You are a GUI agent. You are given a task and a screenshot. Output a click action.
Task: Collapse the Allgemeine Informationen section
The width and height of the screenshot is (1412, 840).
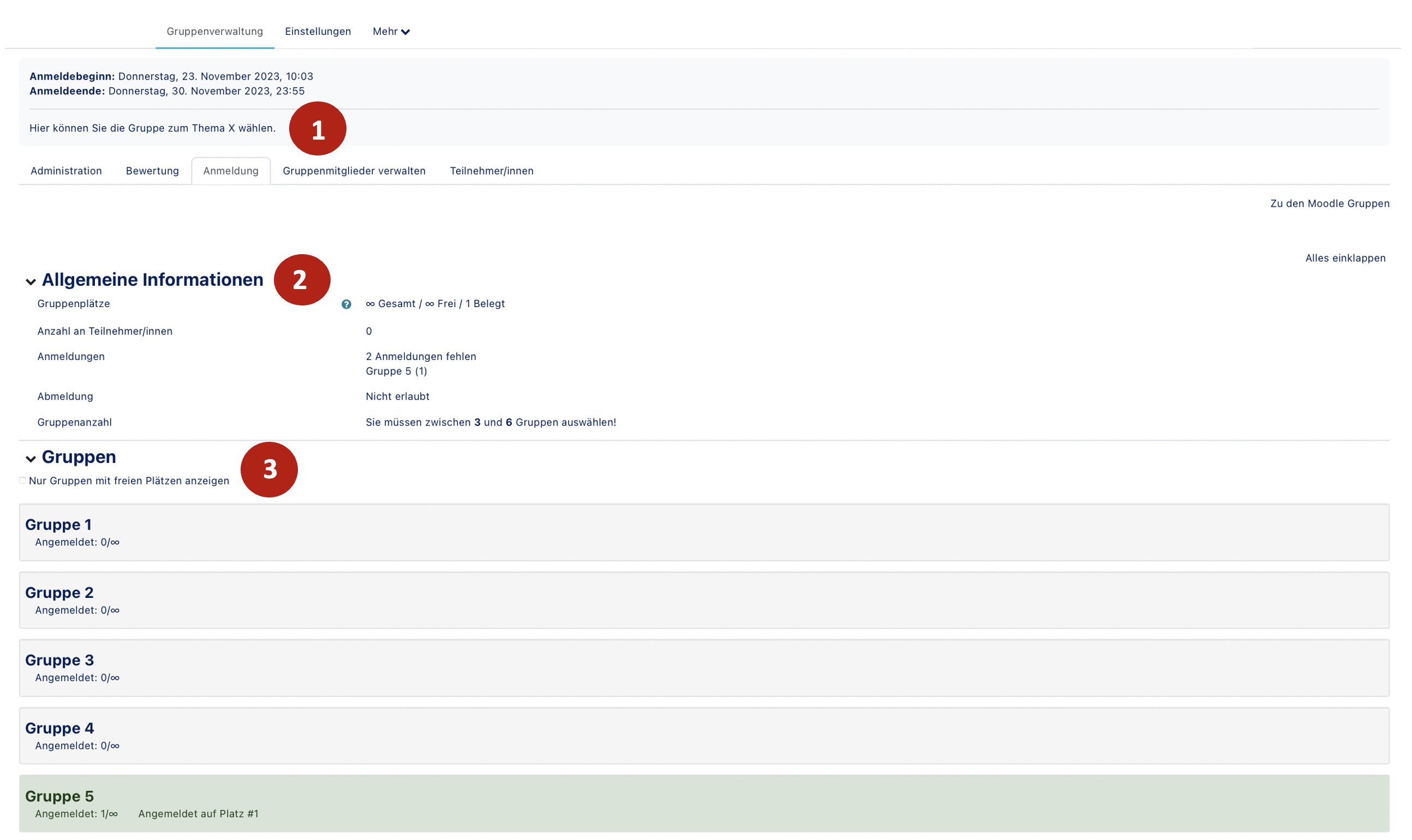31,281
